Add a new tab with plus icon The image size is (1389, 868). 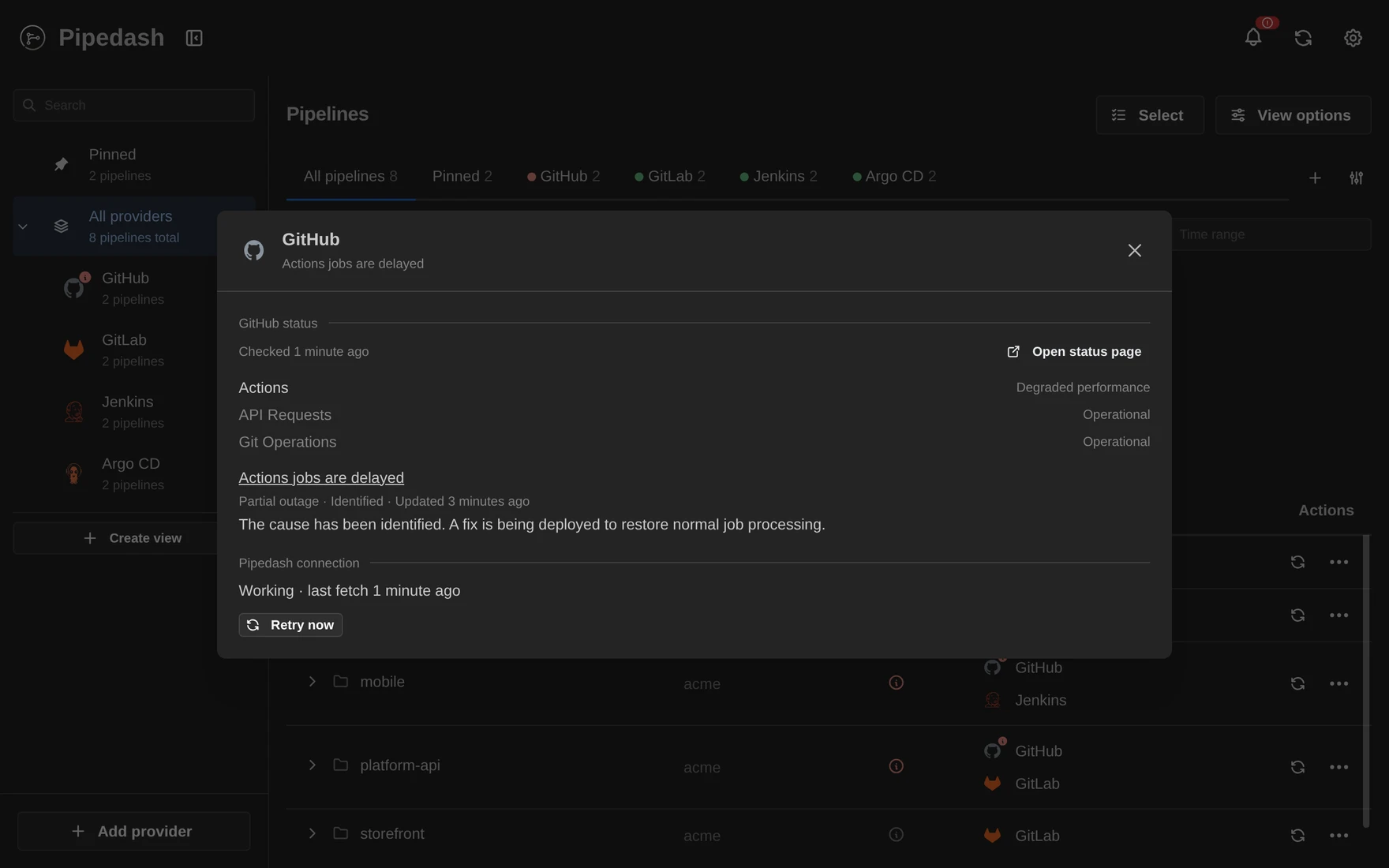pyautogui.click(x=1315, y=178)
